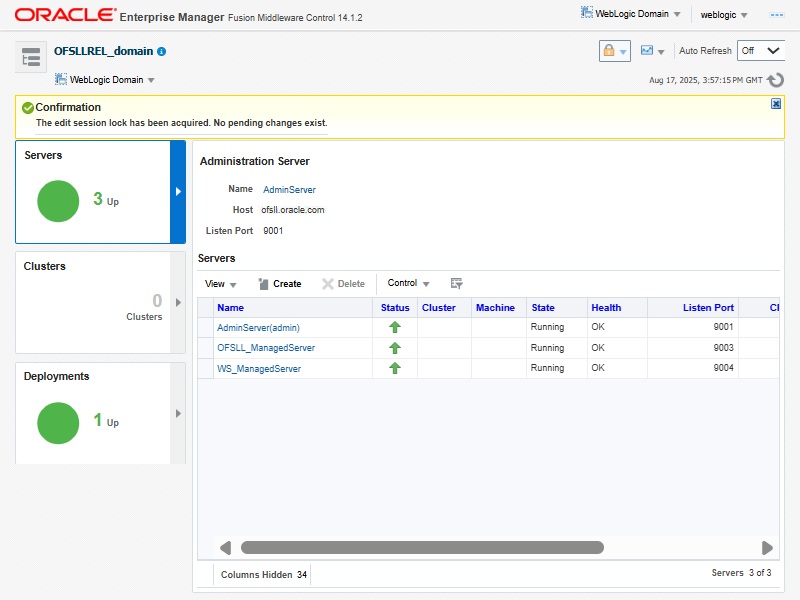Click the green up arrow for OFSLL_ManagedServer
The height and width of the screenshot is (600, 800).
tap(395, 348)
